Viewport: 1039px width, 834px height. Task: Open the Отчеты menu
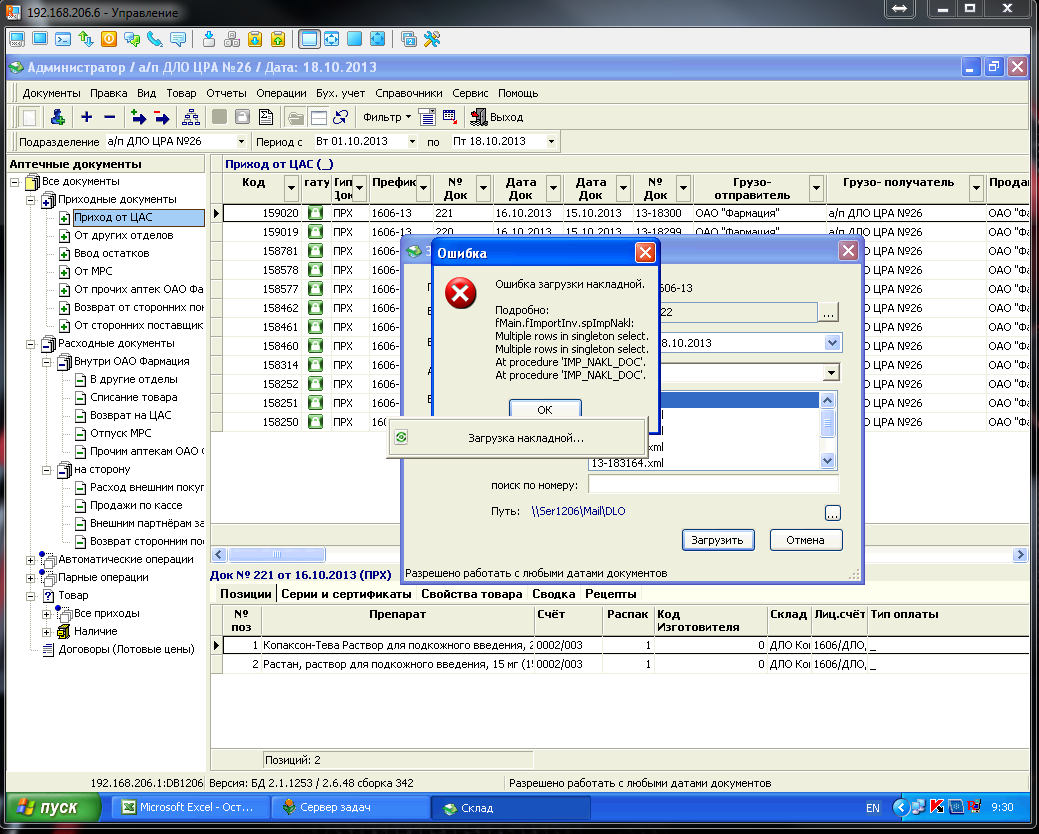[226, 92]
